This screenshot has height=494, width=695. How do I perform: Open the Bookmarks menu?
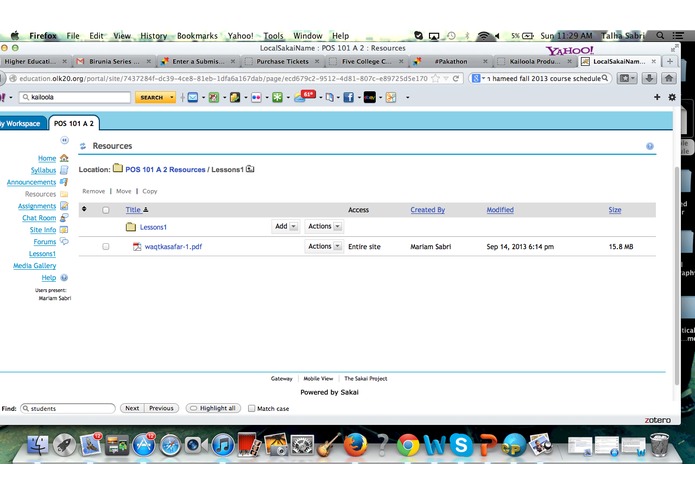click(197, 36)
